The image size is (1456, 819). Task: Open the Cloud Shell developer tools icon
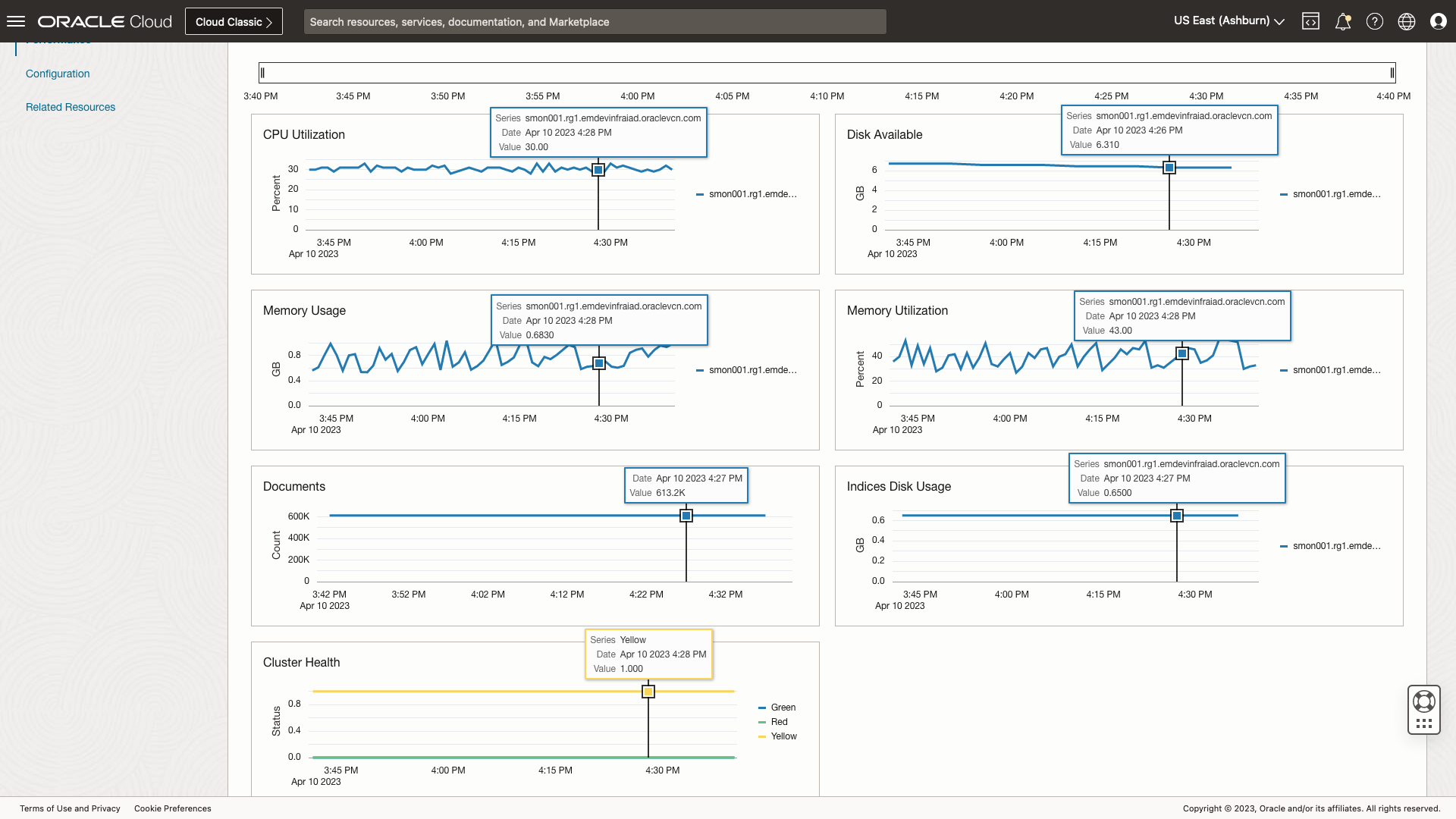[x=1310, y=21]
